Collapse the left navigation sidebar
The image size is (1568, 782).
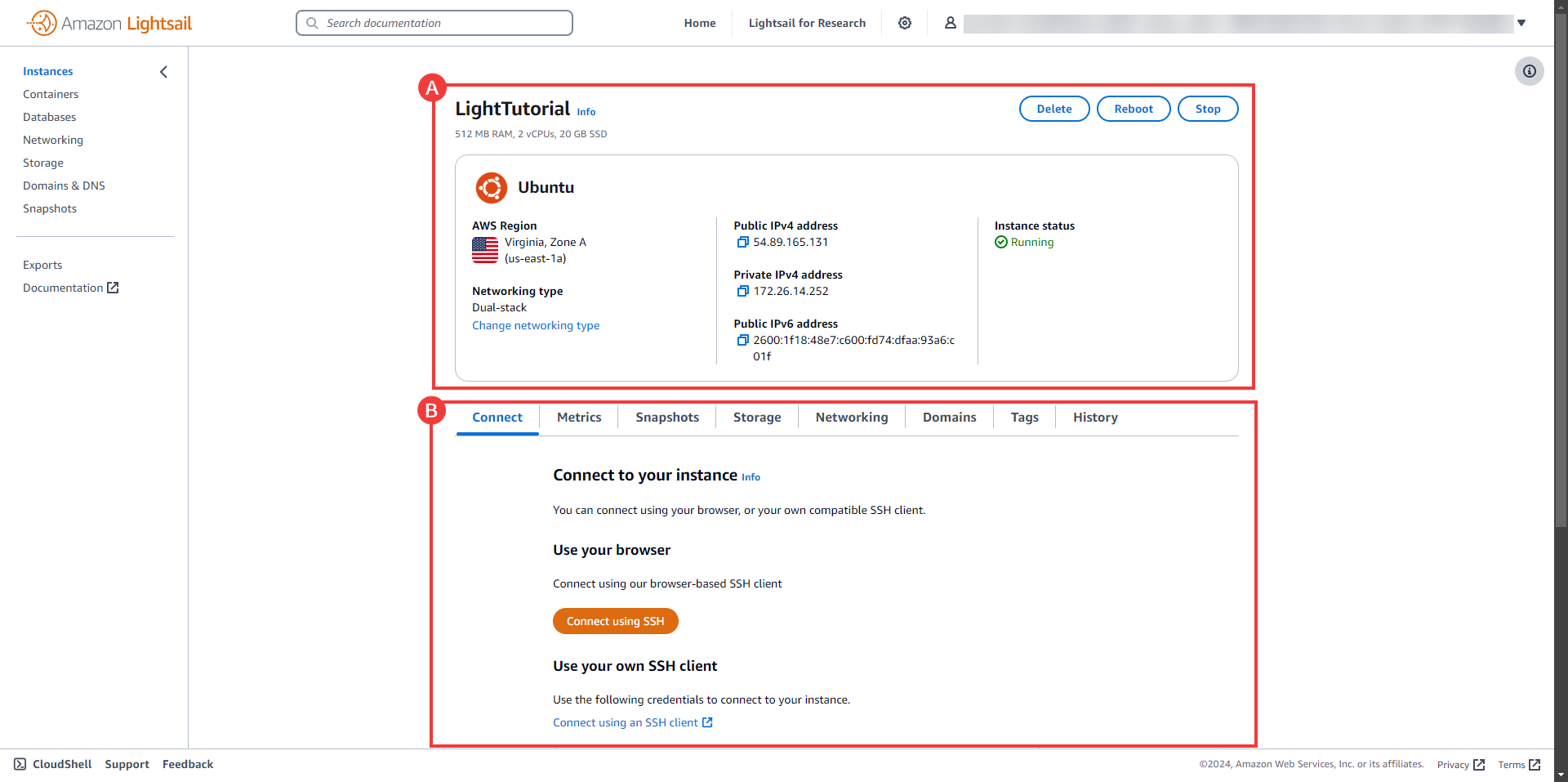[x=163, y=72]
